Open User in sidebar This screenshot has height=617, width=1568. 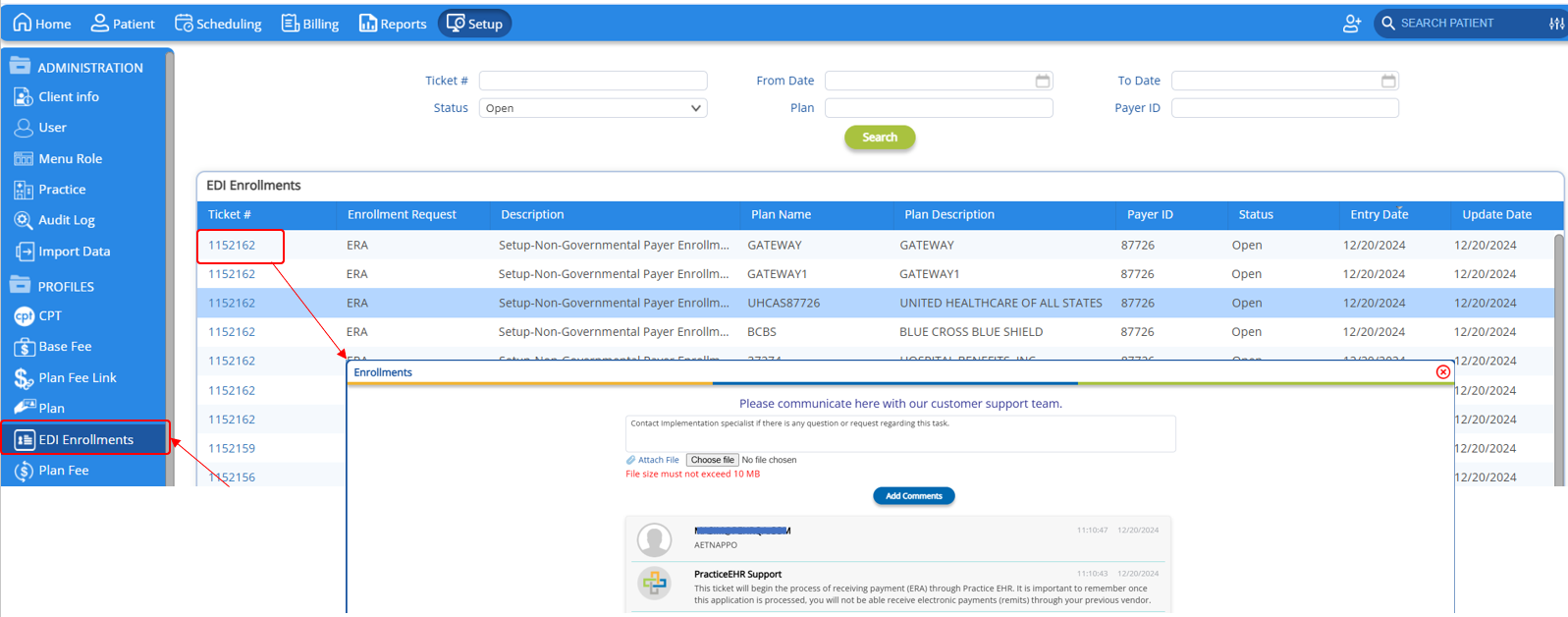[40, 128]
